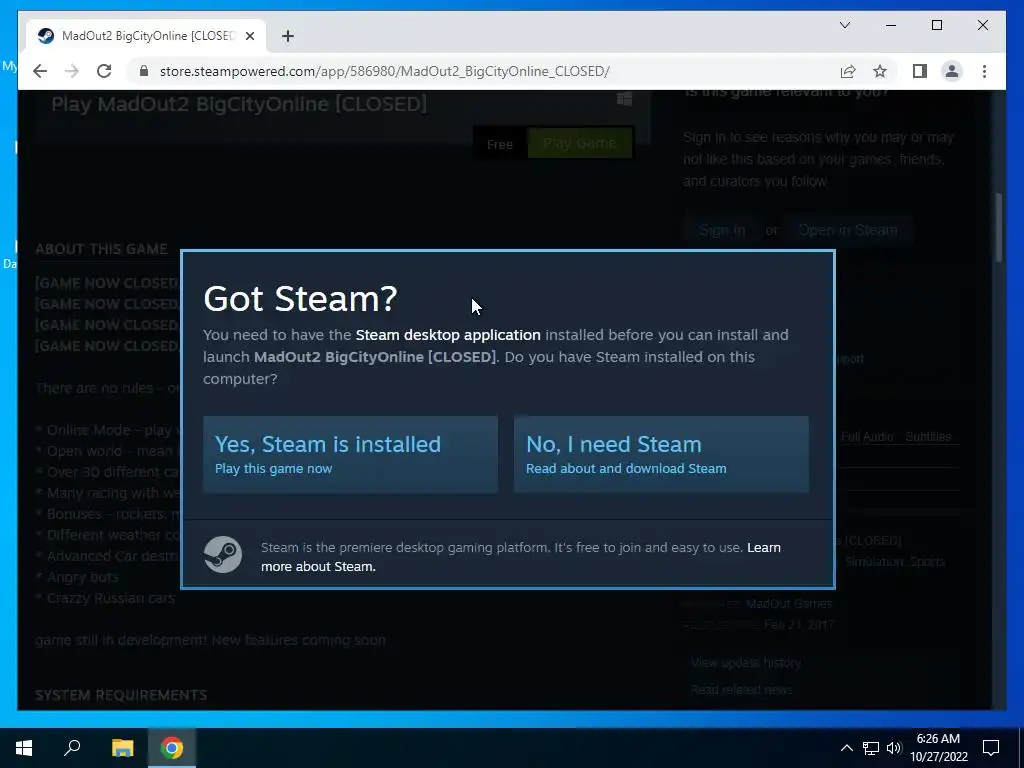
Task: Click 'Yes, Steam is installed' button
Action: pyautogui.click(x=350, y=455)
